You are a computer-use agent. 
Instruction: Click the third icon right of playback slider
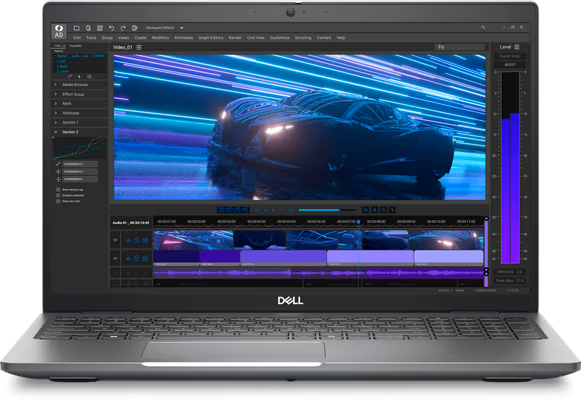tap(384, 210)
